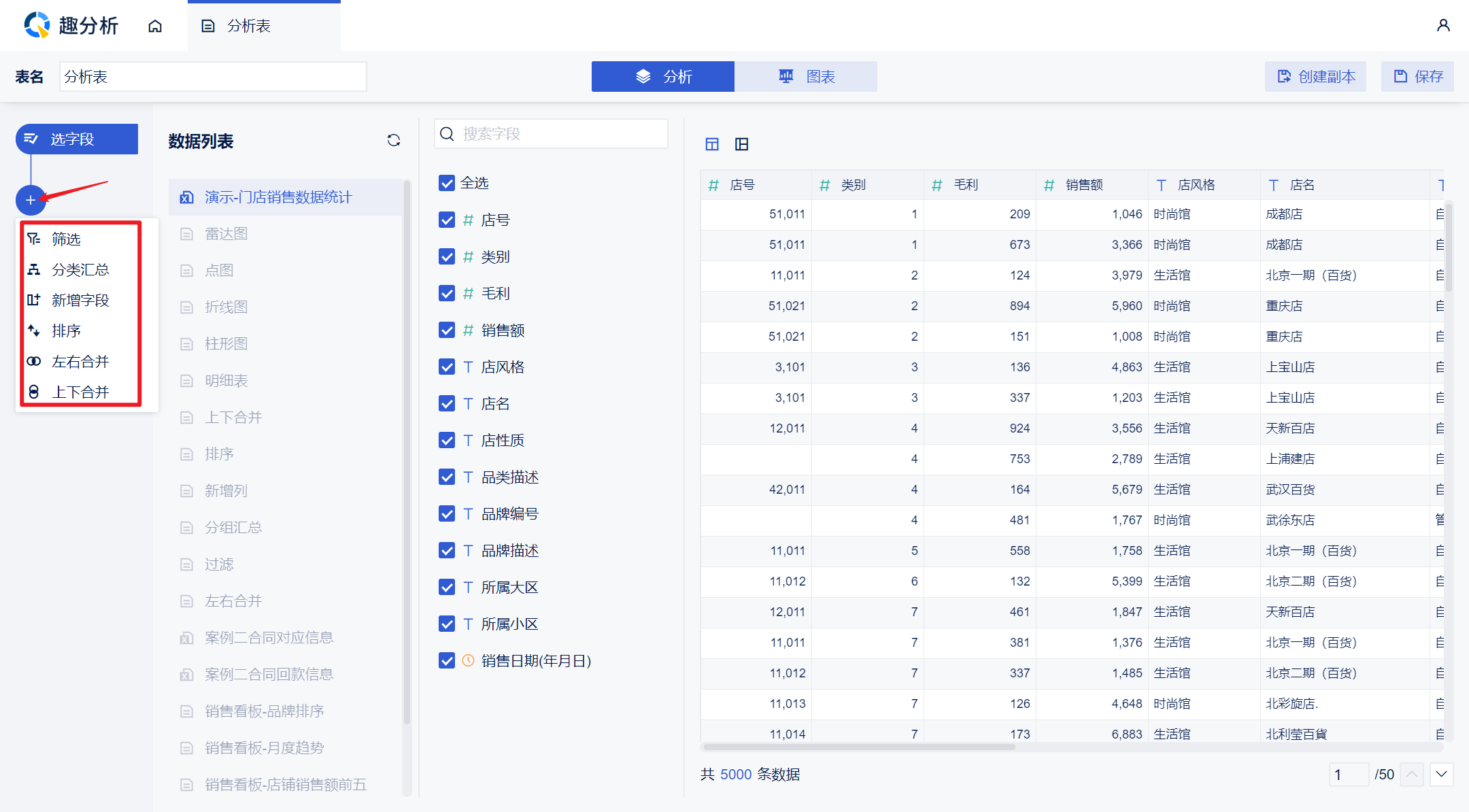Click the horizontal scrollbar under the table
This screenshot has height=812, width=1469.
pos(858,747)
